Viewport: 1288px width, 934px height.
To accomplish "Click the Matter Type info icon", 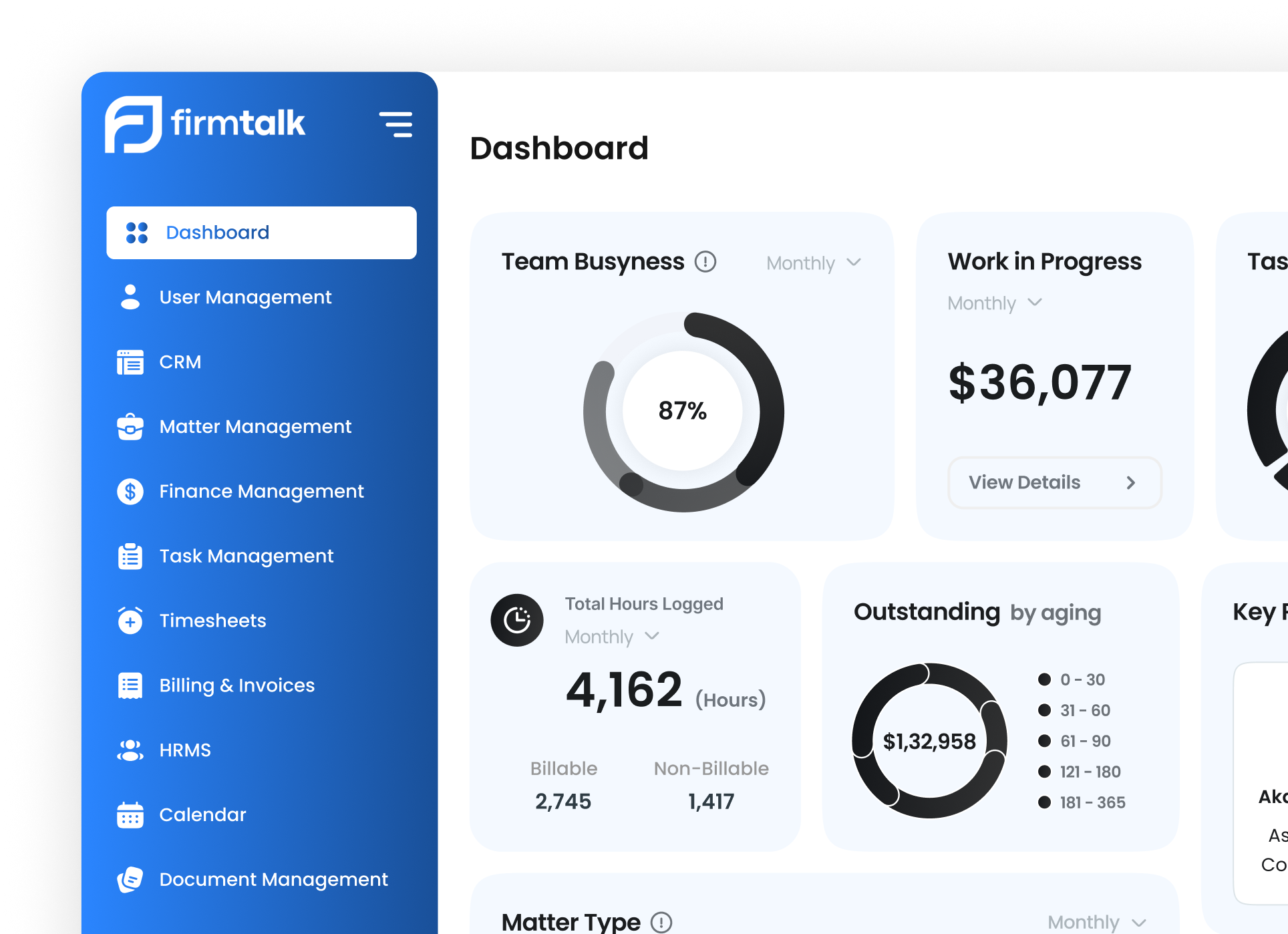I will (x=661, y=922).
